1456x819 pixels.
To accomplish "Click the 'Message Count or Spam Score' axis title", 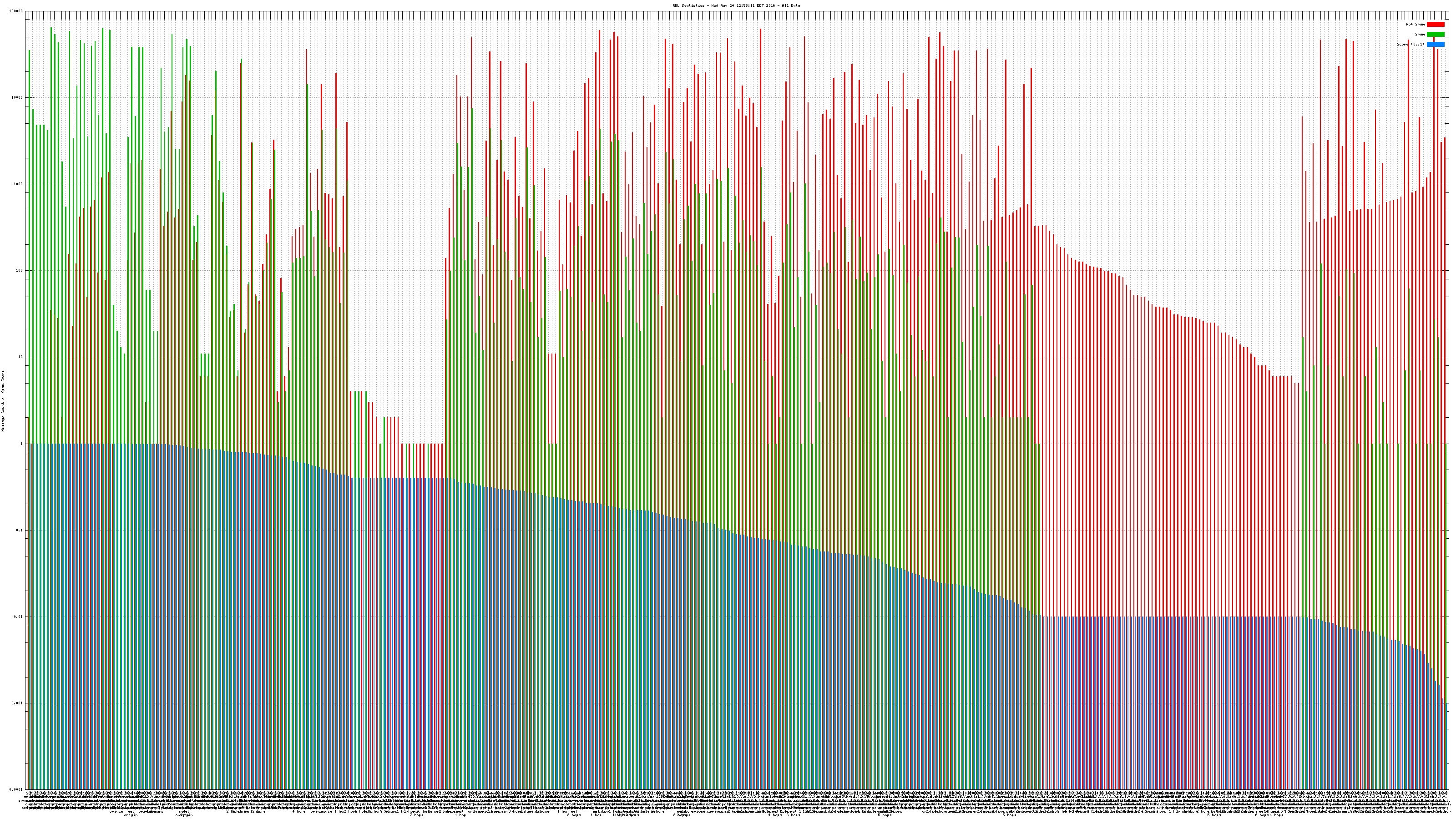I will point(3,401).
